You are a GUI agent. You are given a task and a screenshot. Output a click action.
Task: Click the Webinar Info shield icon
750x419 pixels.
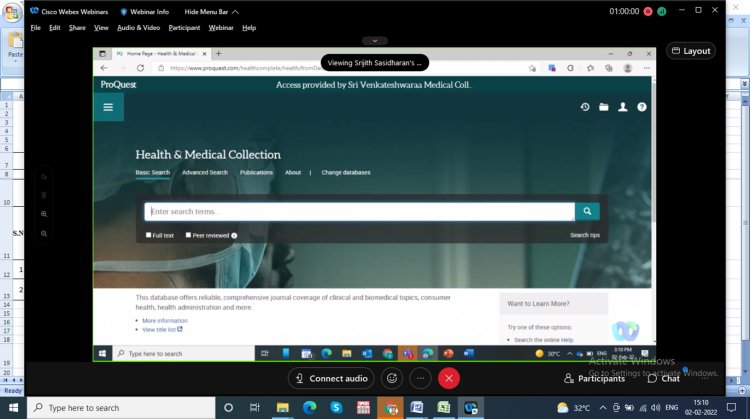(x=123, y=11)
